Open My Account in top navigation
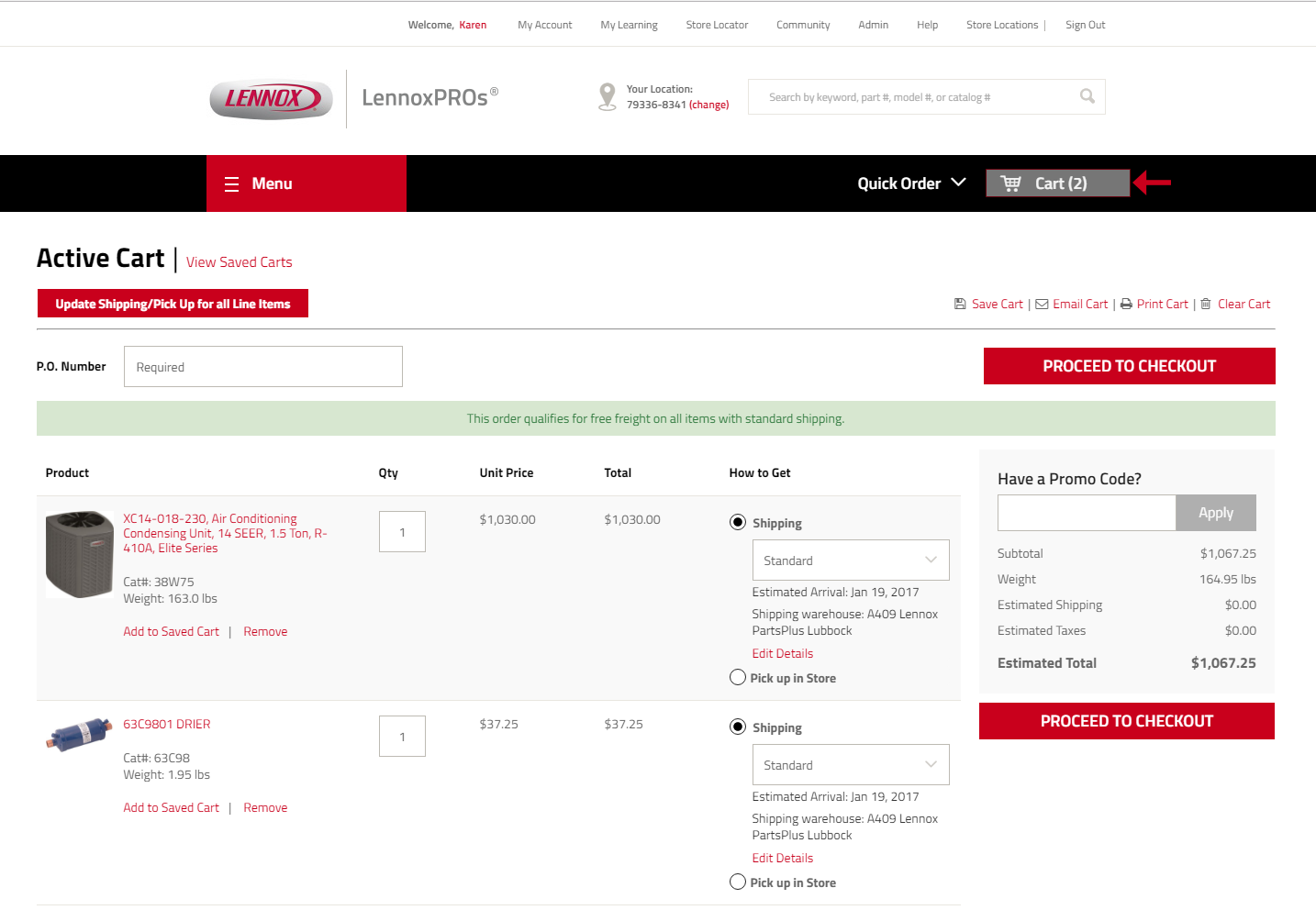Viewport: 1316px width, 910px height. [x=545, y=25]
